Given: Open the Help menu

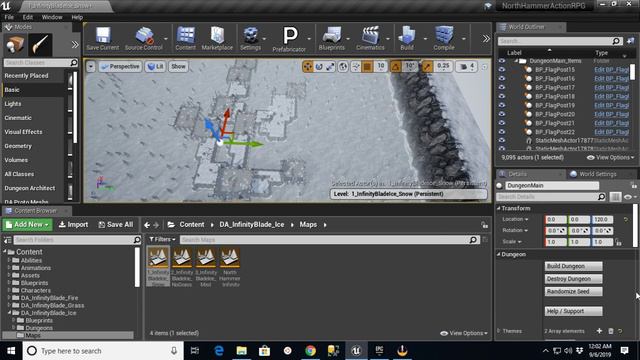Looking at the screenshot, I should point(77,17).
